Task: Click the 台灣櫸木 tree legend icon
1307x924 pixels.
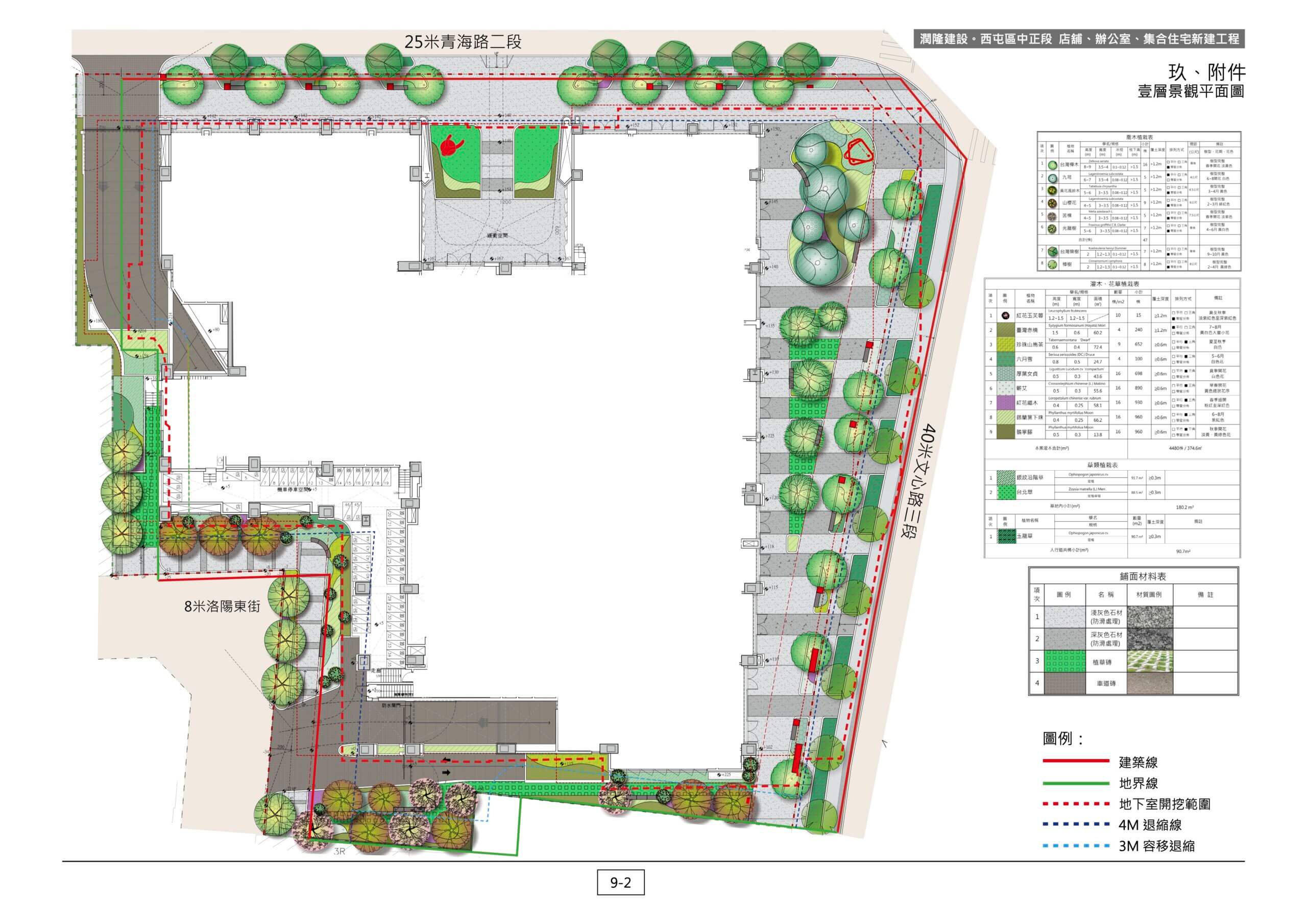Action: [1053, 165]
